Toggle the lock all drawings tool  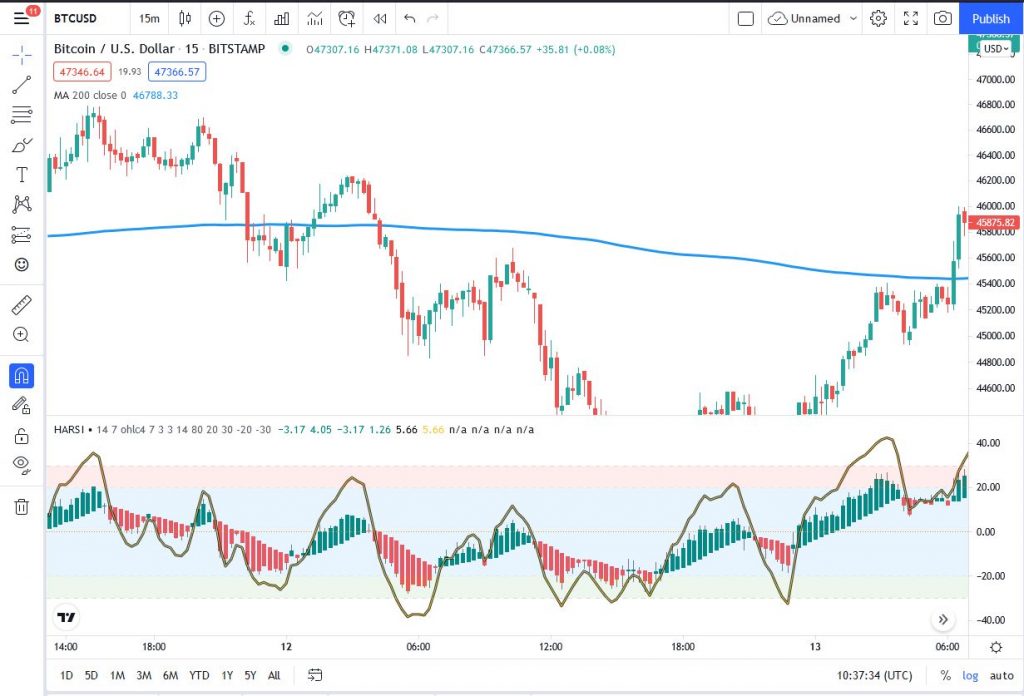(x=21, y=435)
